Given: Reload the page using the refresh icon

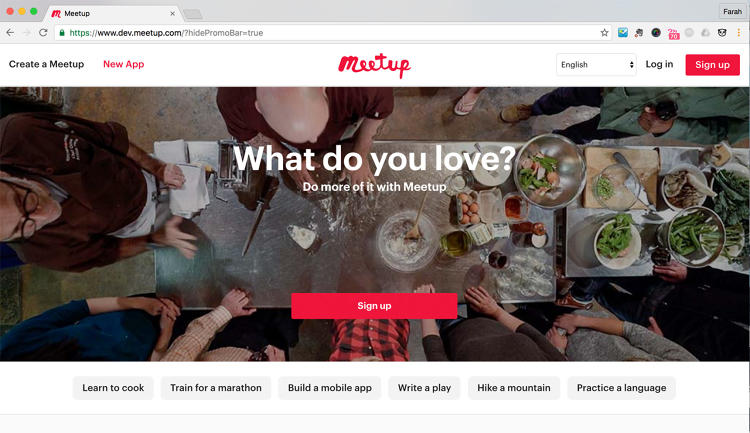Looking at the screenshot, I should 43,33.
